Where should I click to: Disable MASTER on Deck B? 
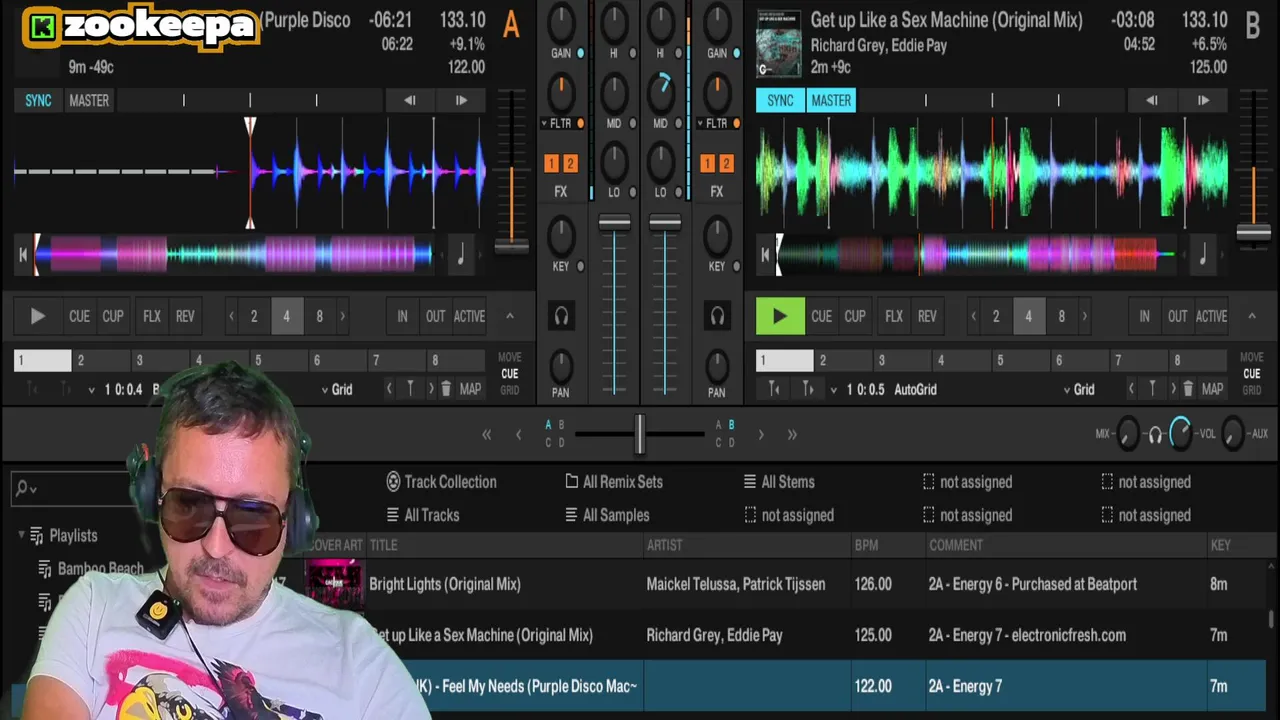[831, 100]
